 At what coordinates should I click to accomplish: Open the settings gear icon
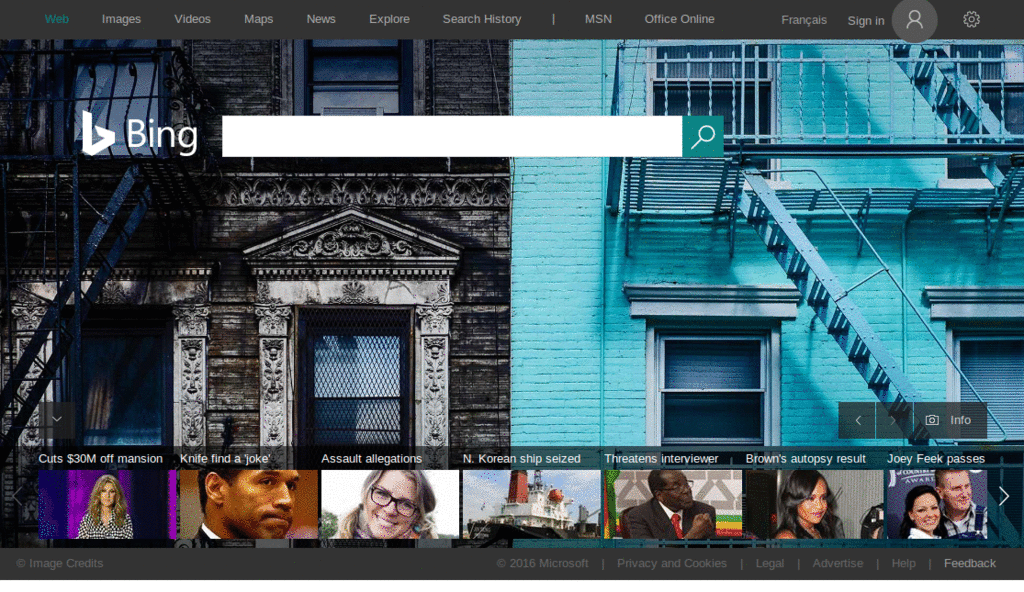point(971,20)
